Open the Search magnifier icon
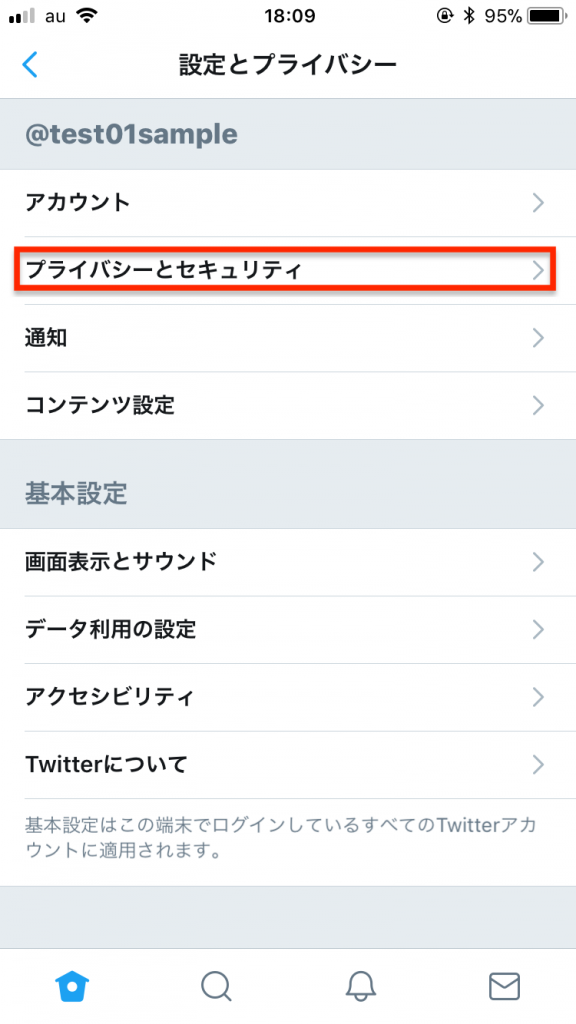This screenshot has height=1024, width=576. click(x=216, y=986)
